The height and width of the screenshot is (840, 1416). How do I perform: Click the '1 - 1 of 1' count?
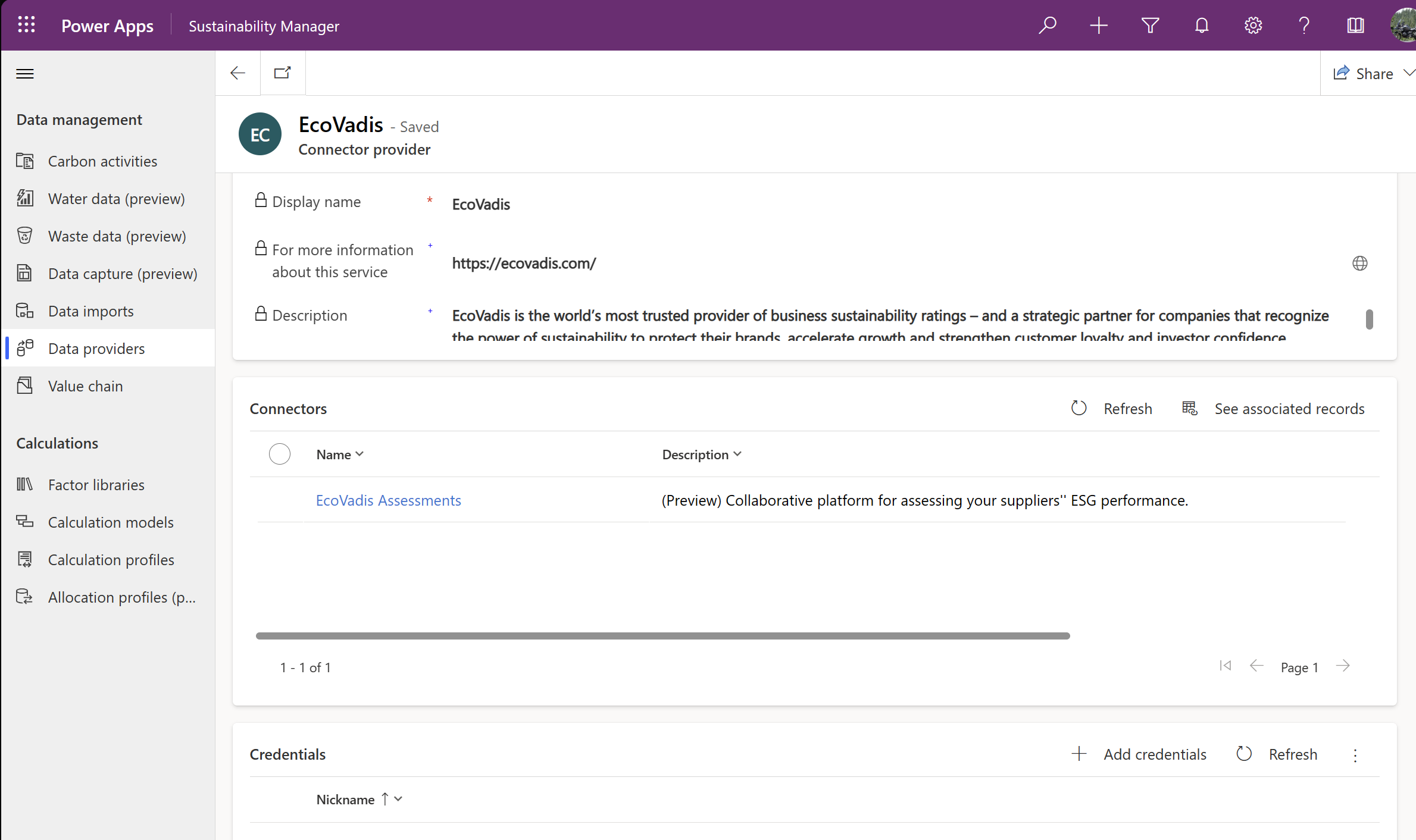pyautogui.click(x=305, y=667)
